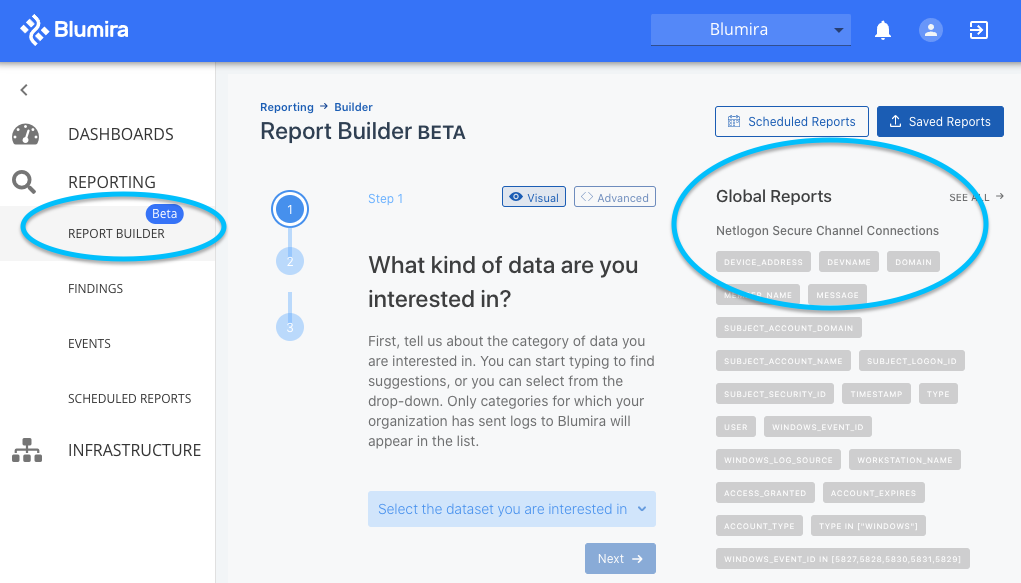The width and height of the screenshot is (1021, 583).
Task: Click the ACCOUNT_TYPE tag
Action: pos(759,526)
